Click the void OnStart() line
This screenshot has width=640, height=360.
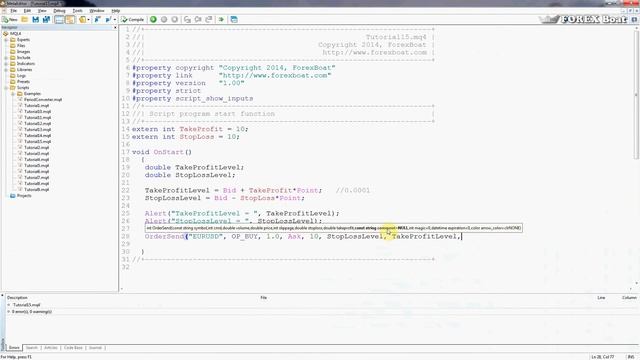tap(162, 152)
